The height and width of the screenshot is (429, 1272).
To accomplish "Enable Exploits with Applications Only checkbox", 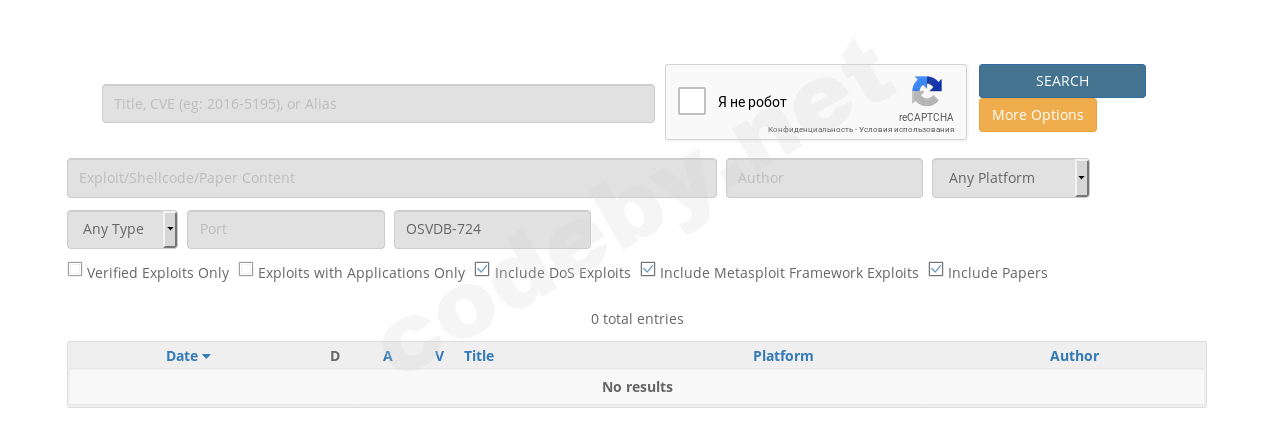I will click(x=246, y=269).
